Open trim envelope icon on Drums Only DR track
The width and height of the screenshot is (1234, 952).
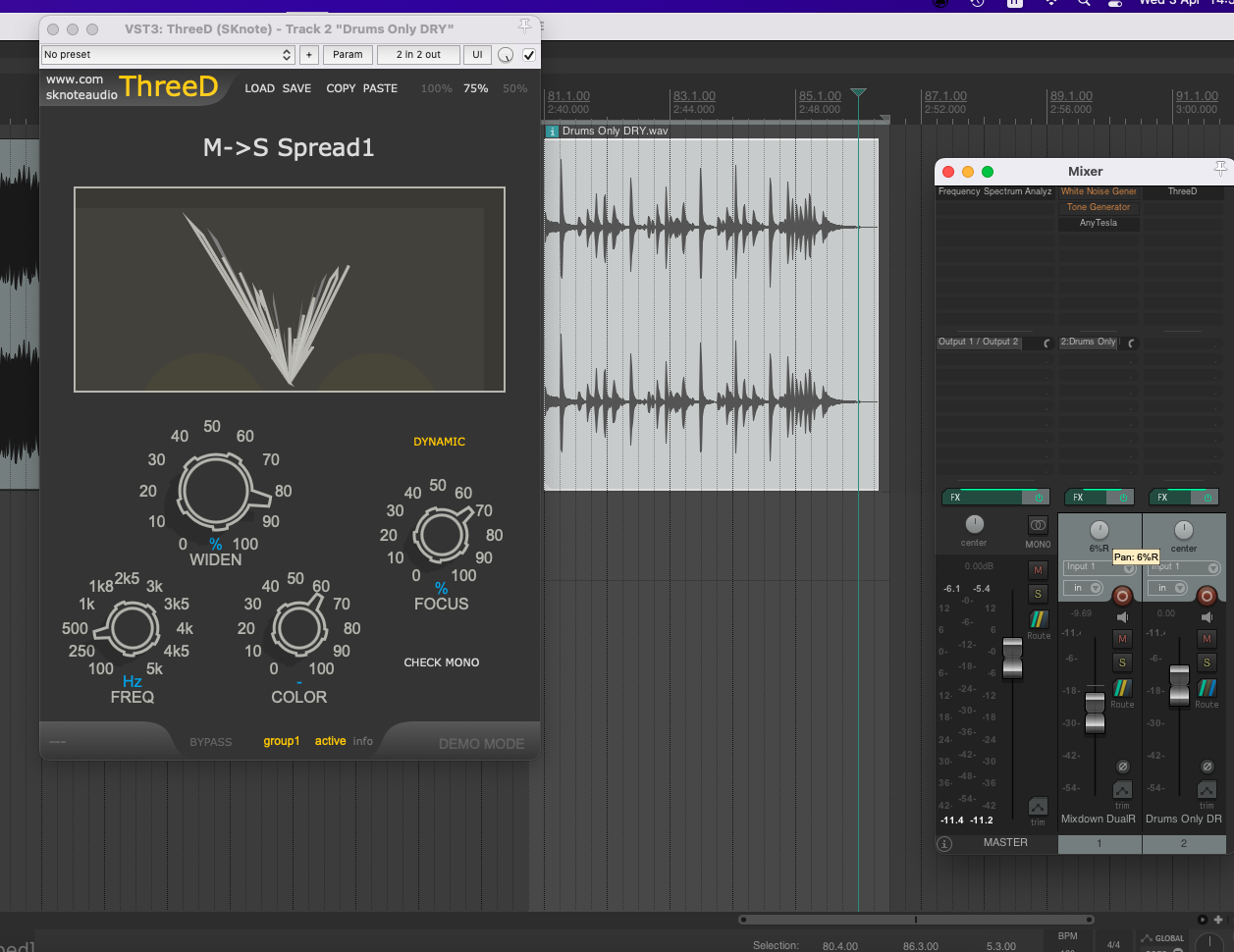tap(1207, 790)
